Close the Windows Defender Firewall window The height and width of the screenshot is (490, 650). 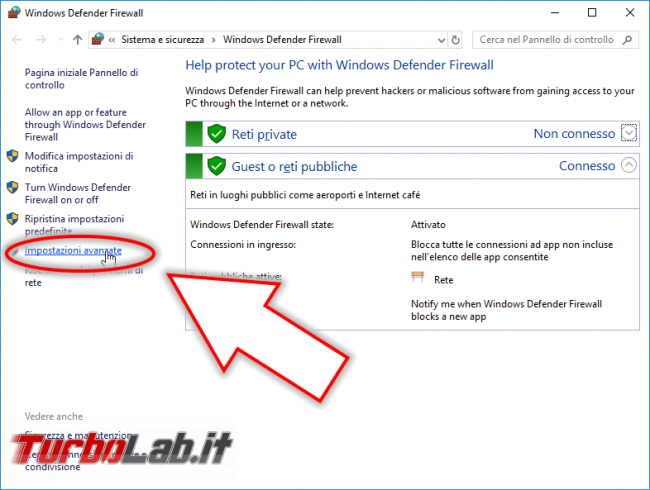(x=630, y=12)
